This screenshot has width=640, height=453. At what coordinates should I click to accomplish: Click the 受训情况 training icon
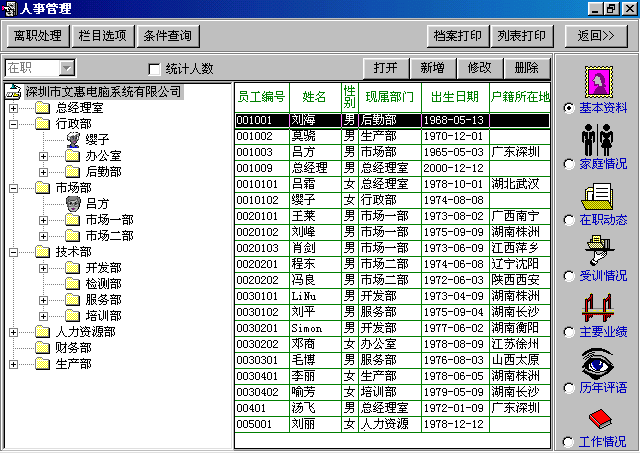tap(598, 250)
